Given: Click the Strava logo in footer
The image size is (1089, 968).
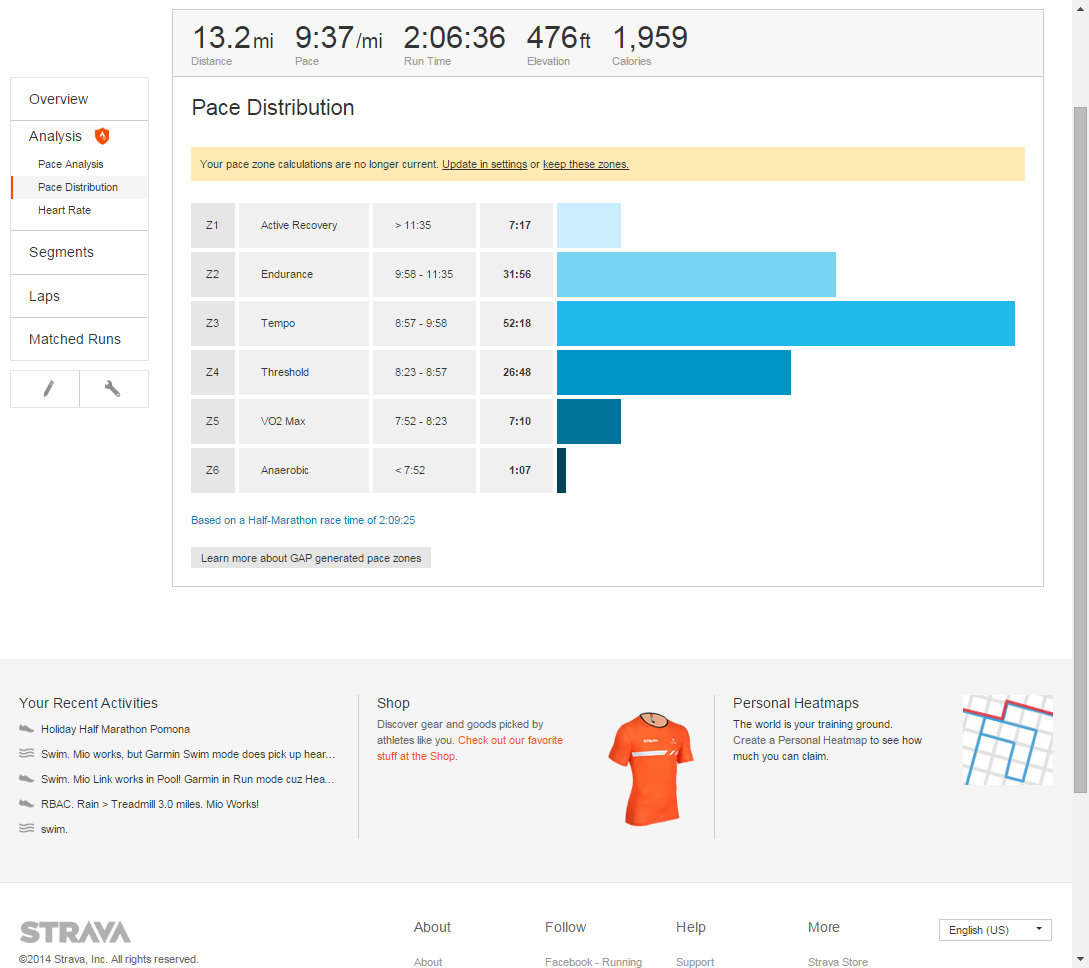Looking at the screenshot, I should (75, 932).
